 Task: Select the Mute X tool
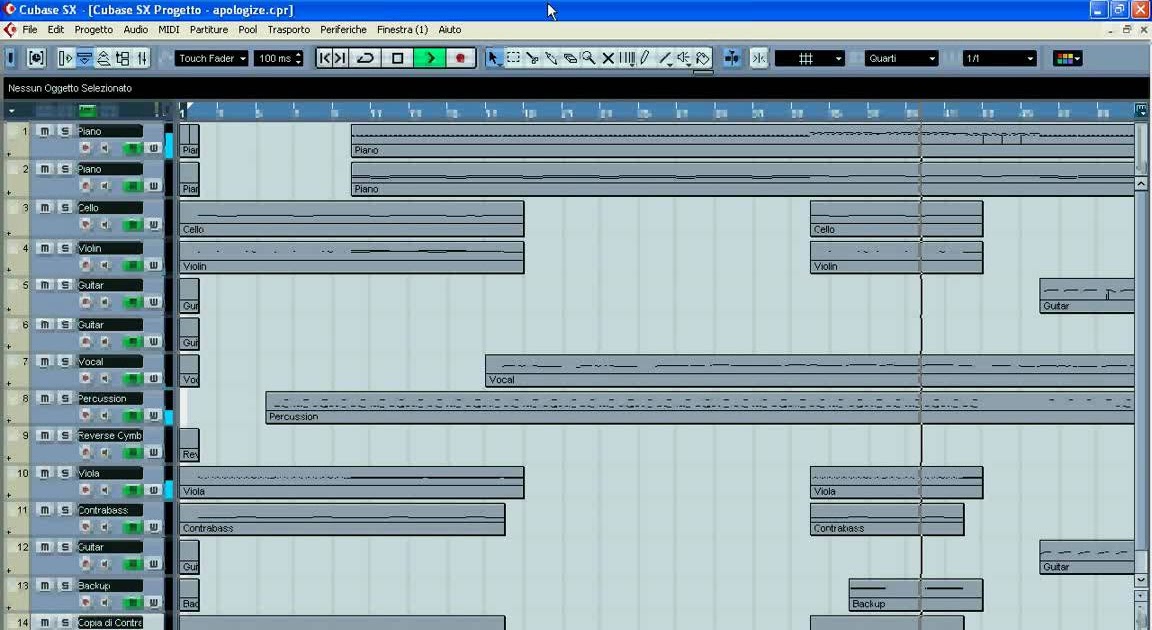pos(608,58)
